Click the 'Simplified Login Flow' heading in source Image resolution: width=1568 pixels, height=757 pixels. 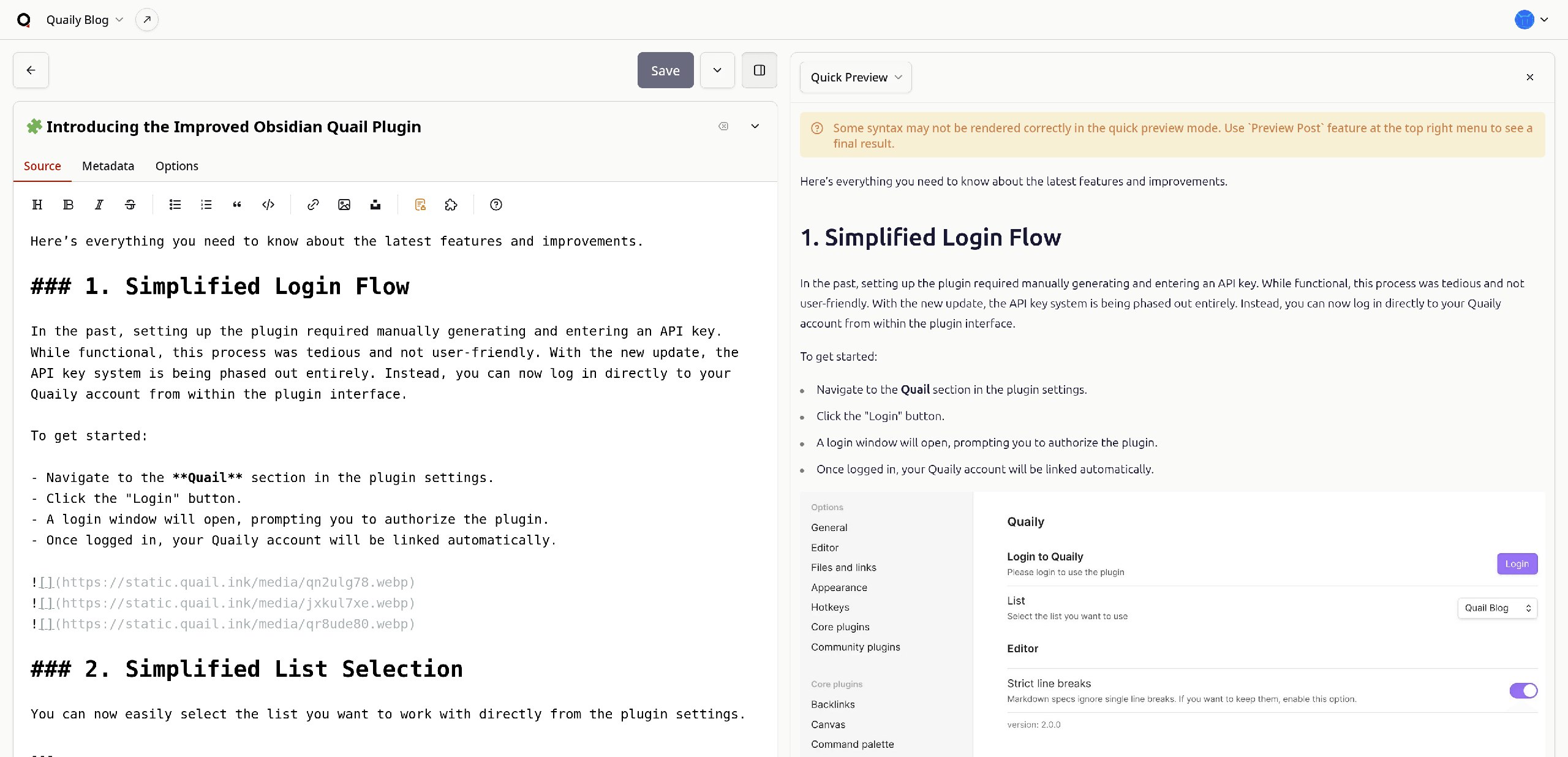point(220,286)
